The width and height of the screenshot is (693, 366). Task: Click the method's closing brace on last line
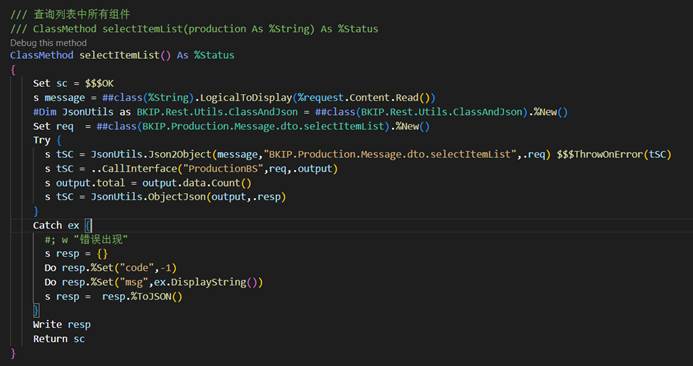pyautogui.click(x=13, y=353)
